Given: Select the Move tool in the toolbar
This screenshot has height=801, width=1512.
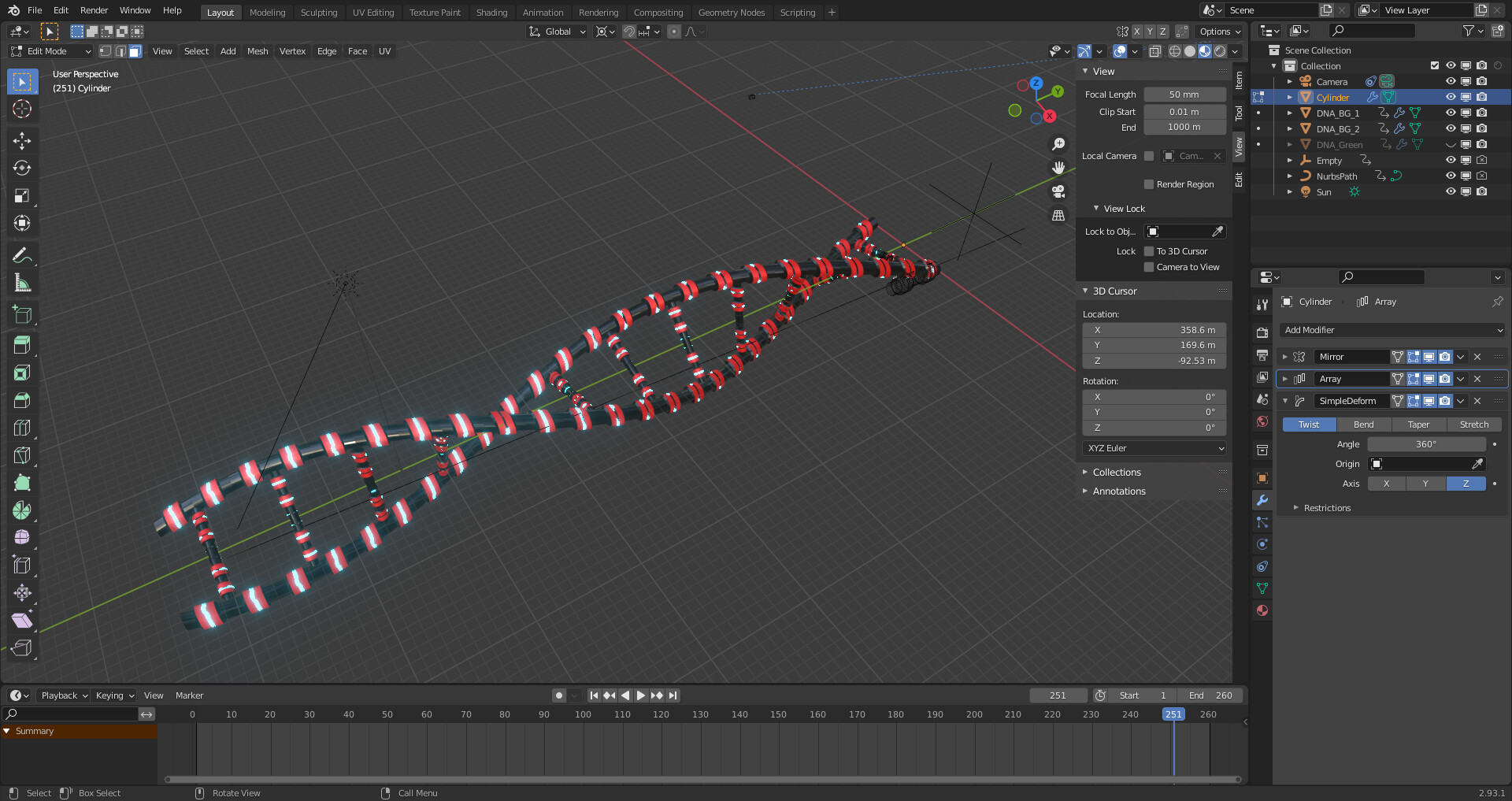Looking at the screenshot, I should (22, 141).
